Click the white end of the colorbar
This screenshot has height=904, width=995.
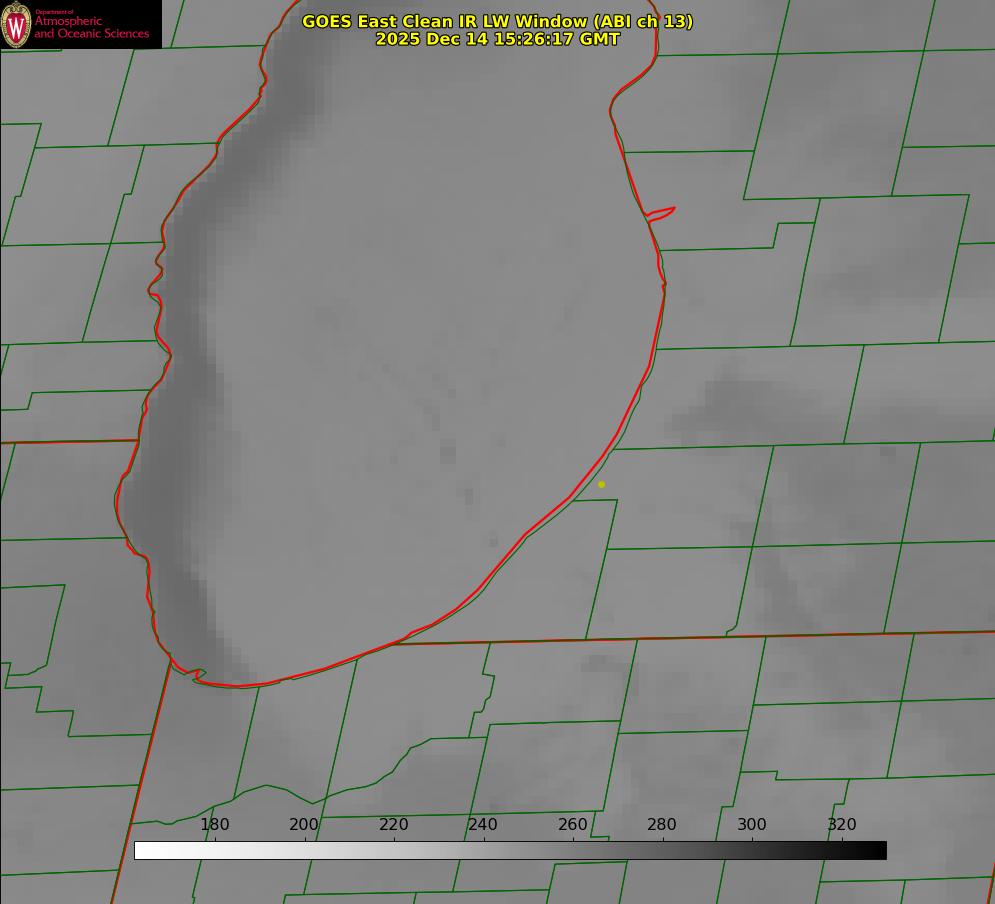click(142, 850)
